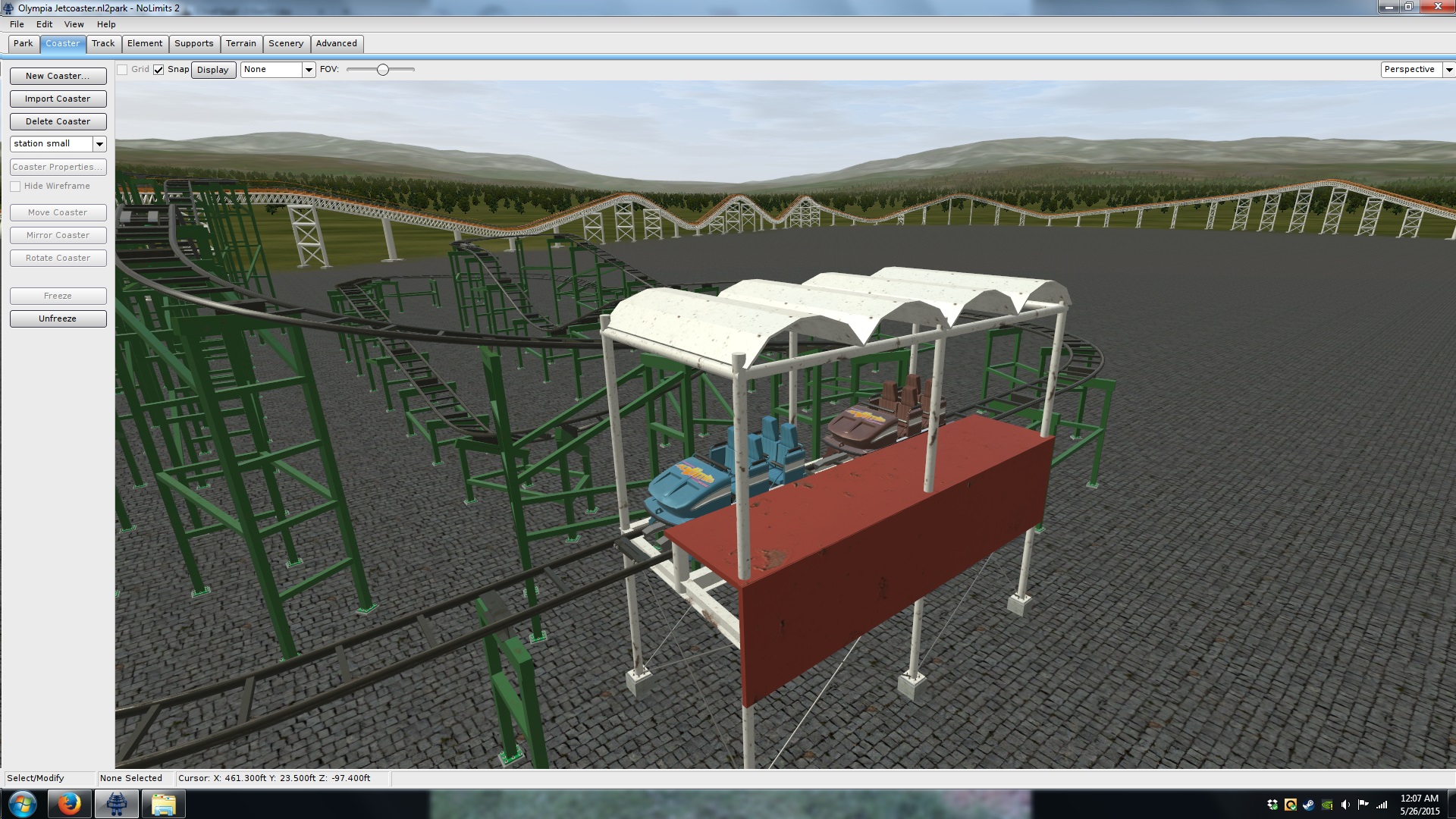Click the NoLimits 2 taskbar icon

pyautogui.click(x=116, y=804)
